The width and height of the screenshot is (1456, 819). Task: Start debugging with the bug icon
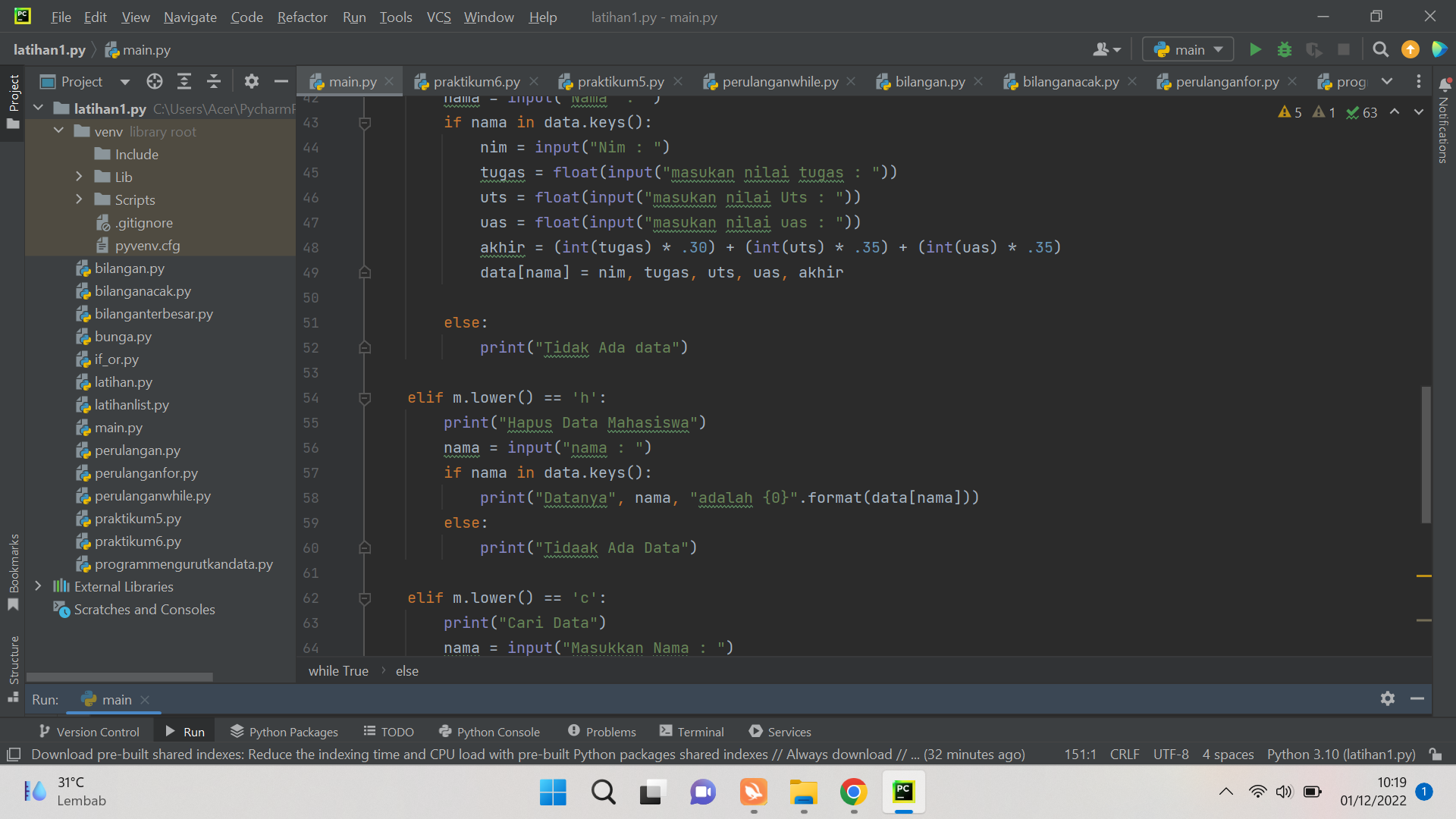(x=1285, y=49)
